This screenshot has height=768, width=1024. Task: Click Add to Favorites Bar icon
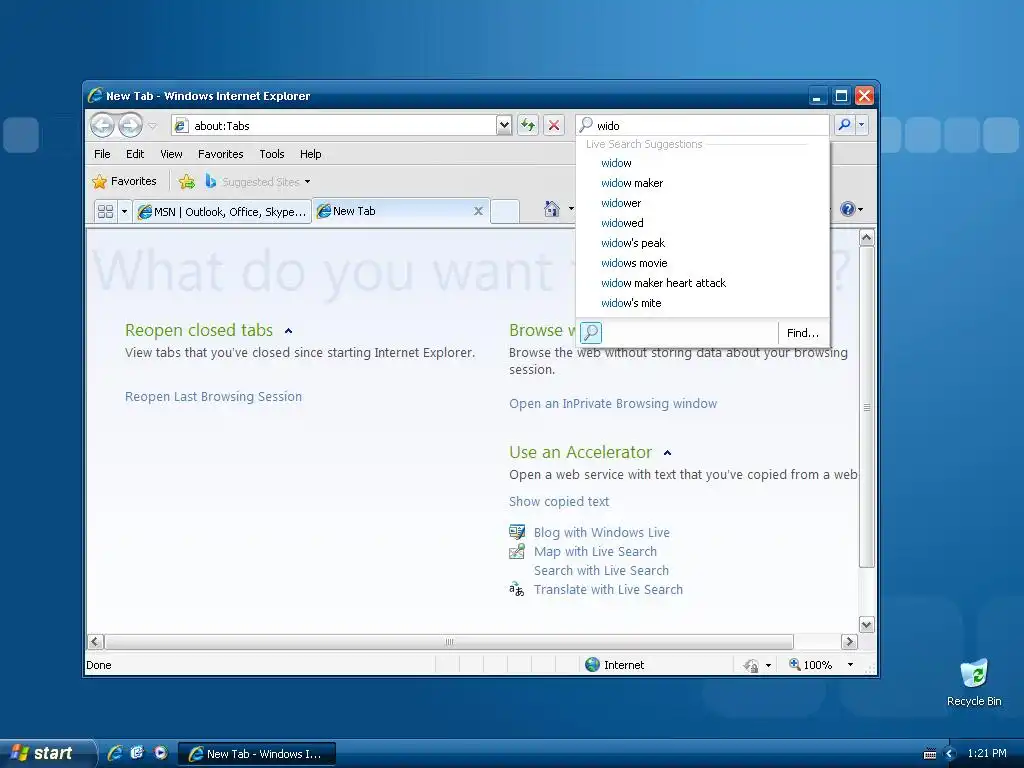(x=187, y=182)
